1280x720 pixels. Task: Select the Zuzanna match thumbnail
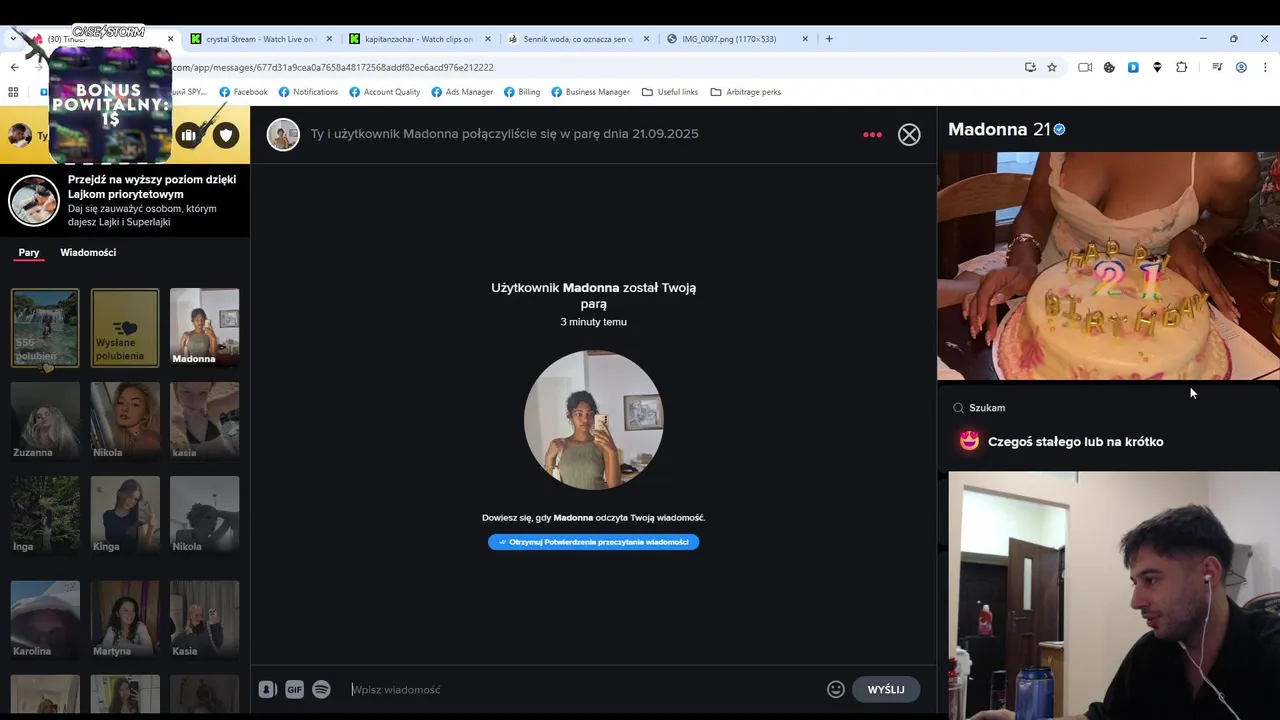pos(45,421)
